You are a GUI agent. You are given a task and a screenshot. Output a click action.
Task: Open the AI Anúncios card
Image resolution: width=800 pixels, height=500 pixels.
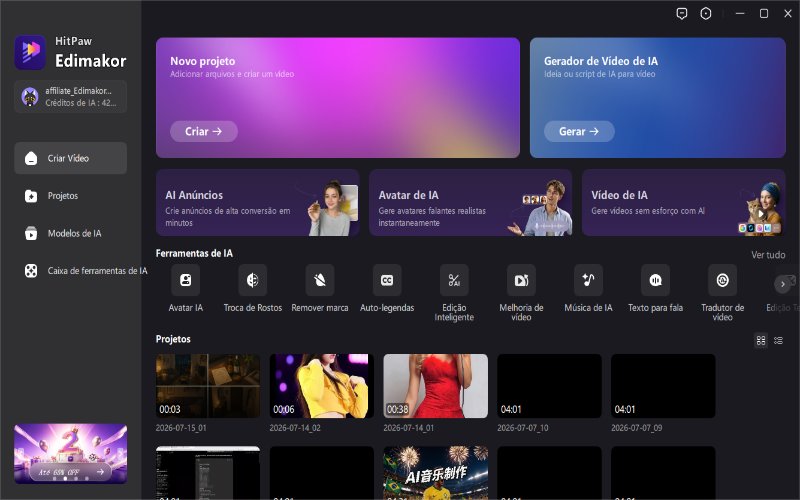[x=258, y=203]
